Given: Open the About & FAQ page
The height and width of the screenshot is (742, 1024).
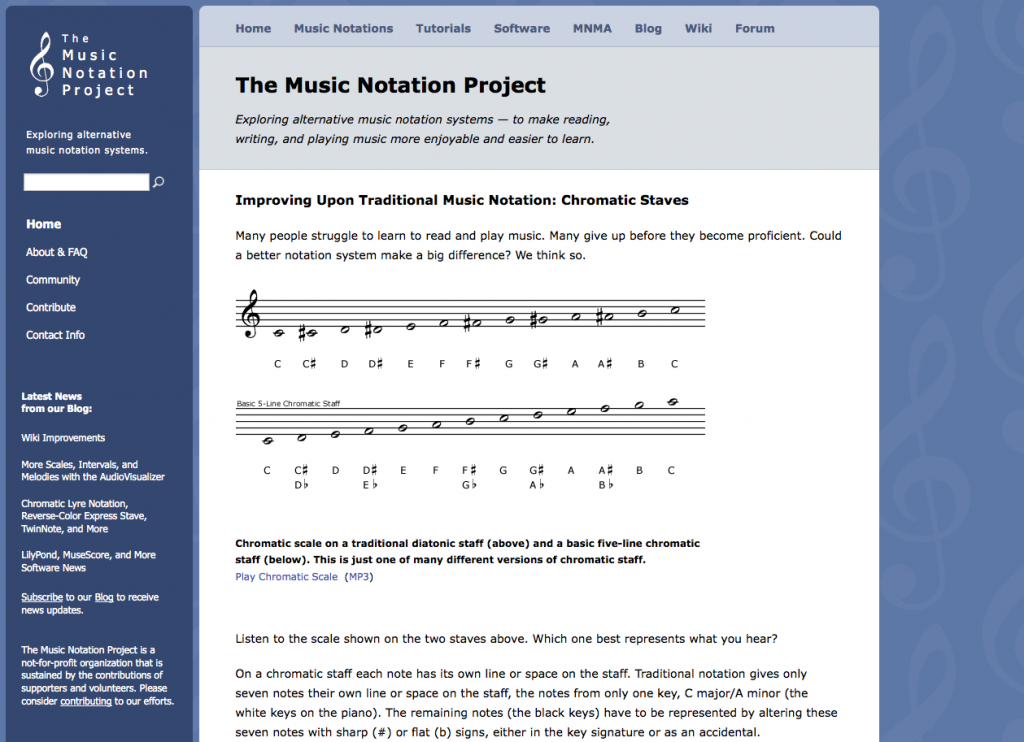Looking at the screenshot, I should click(56, 252).
